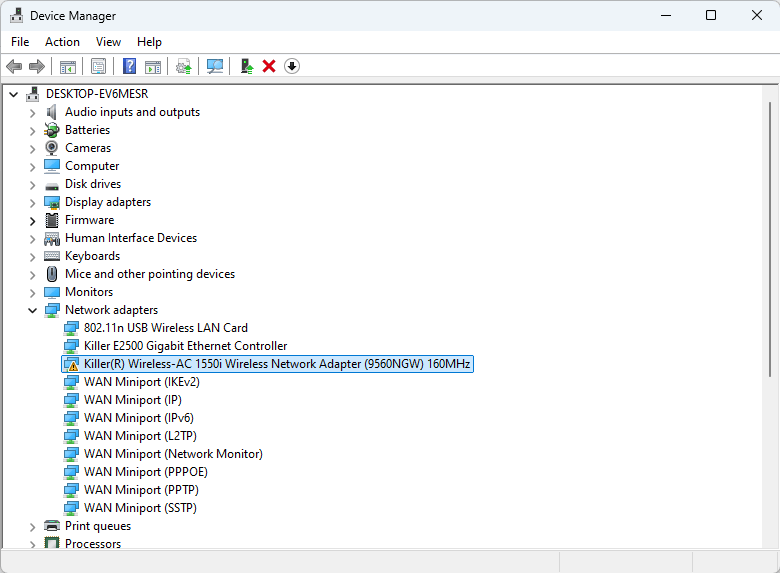Select Killer(R) Wireless-AC 1550i adapter entry
This screenshot has height=573, width=780.
pyautogui.click(x=277, y=364)
